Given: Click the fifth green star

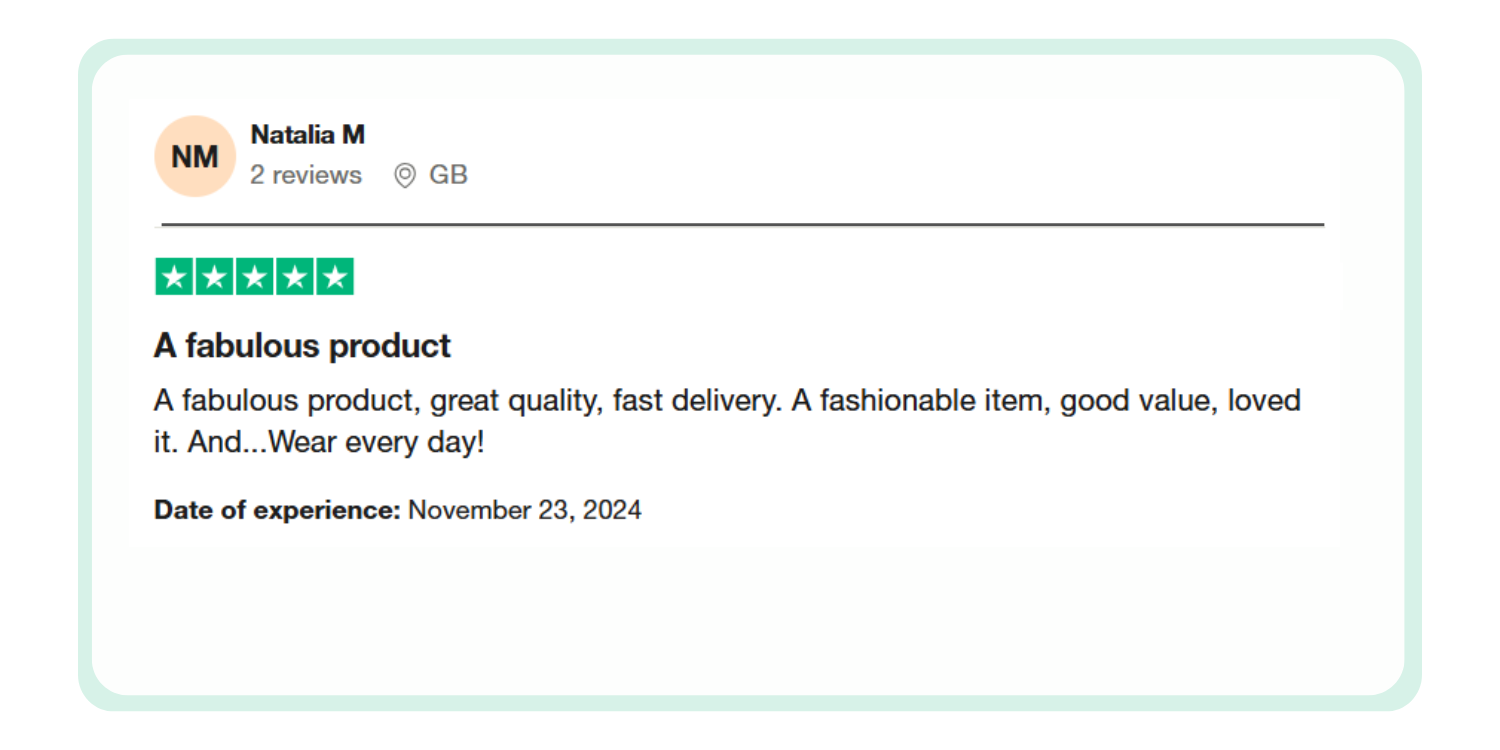Looking at the screenshot, I should (335, 277).
